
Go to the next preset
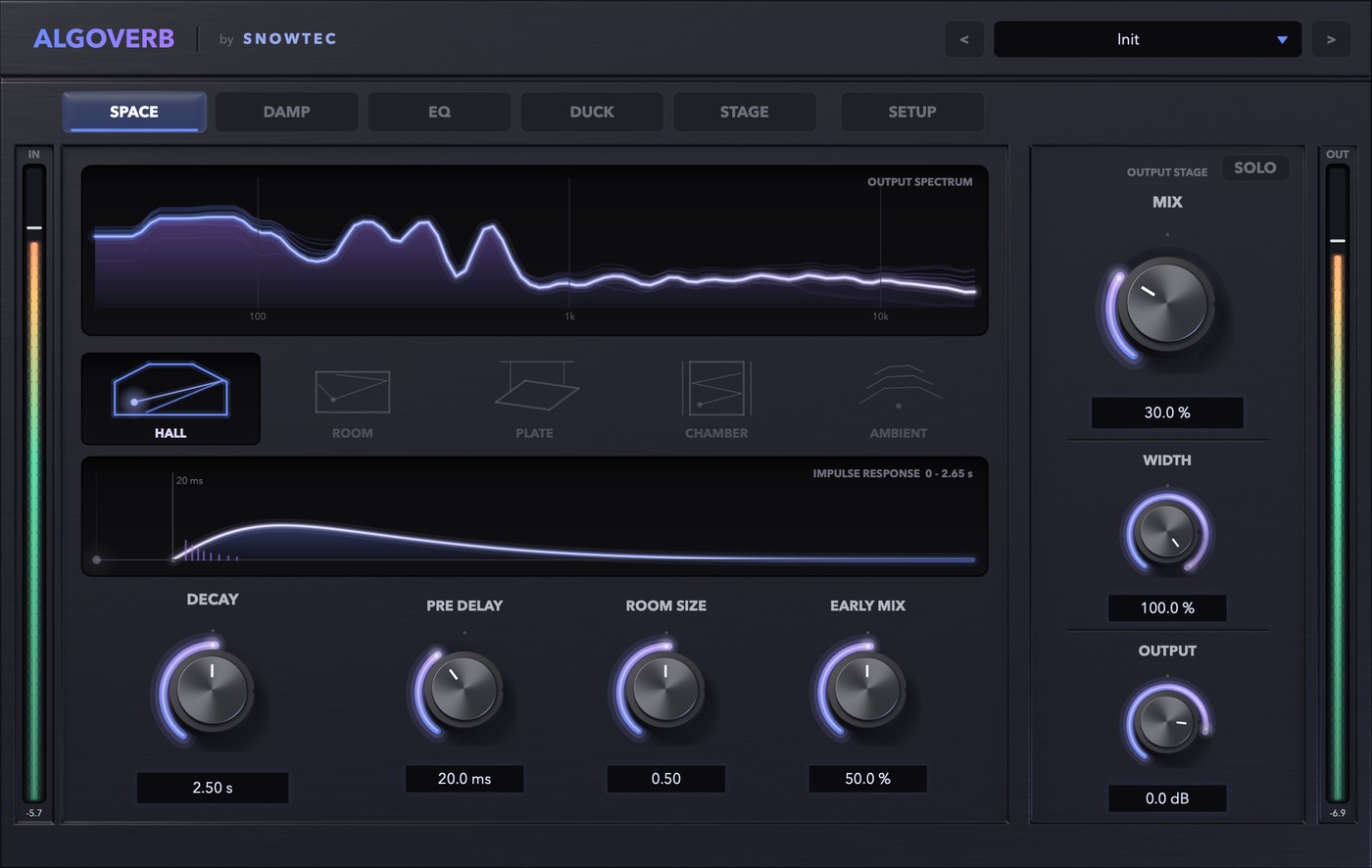[x=1331, y=39]
